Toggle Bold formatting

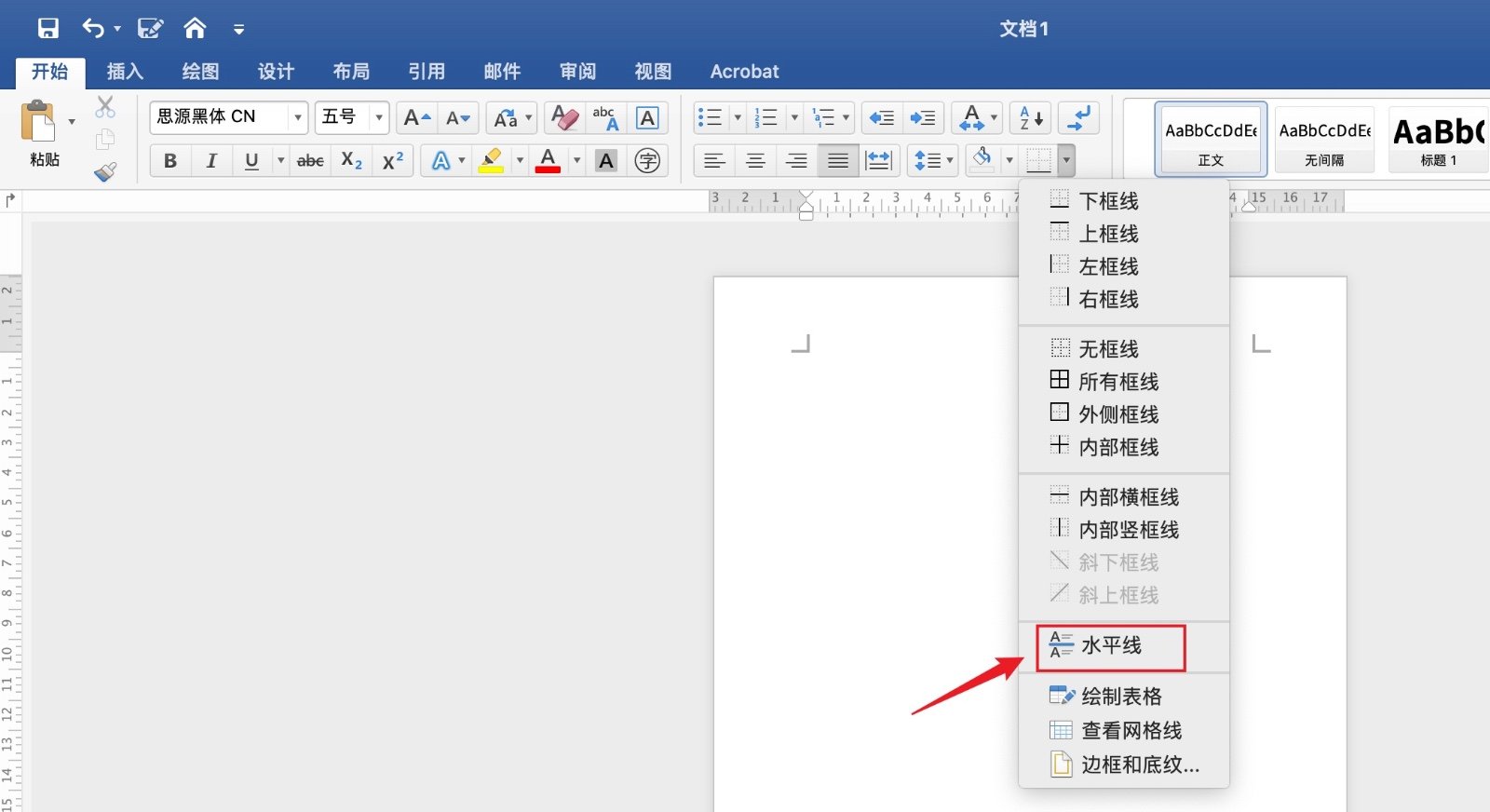[170, 160]
